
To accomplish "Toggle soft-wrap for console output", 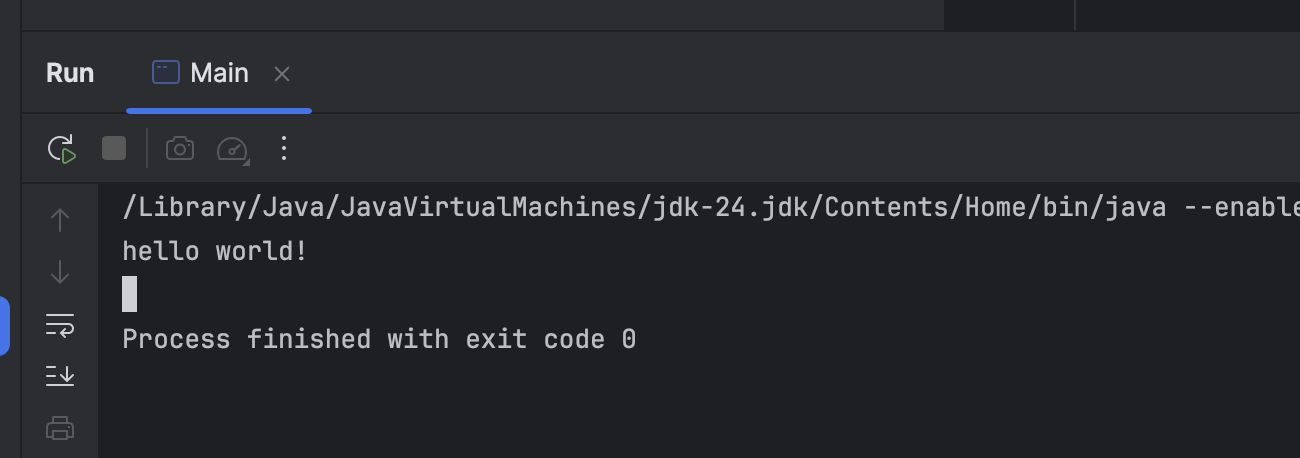I will (x=60, y=324).
